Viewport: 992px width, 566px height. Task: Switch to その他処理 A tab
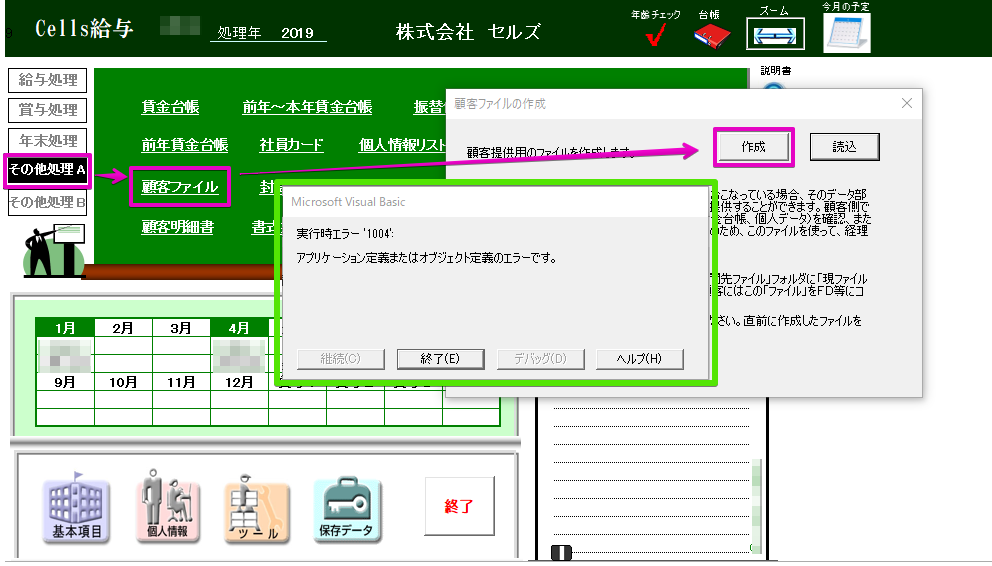tap(47, 171)
